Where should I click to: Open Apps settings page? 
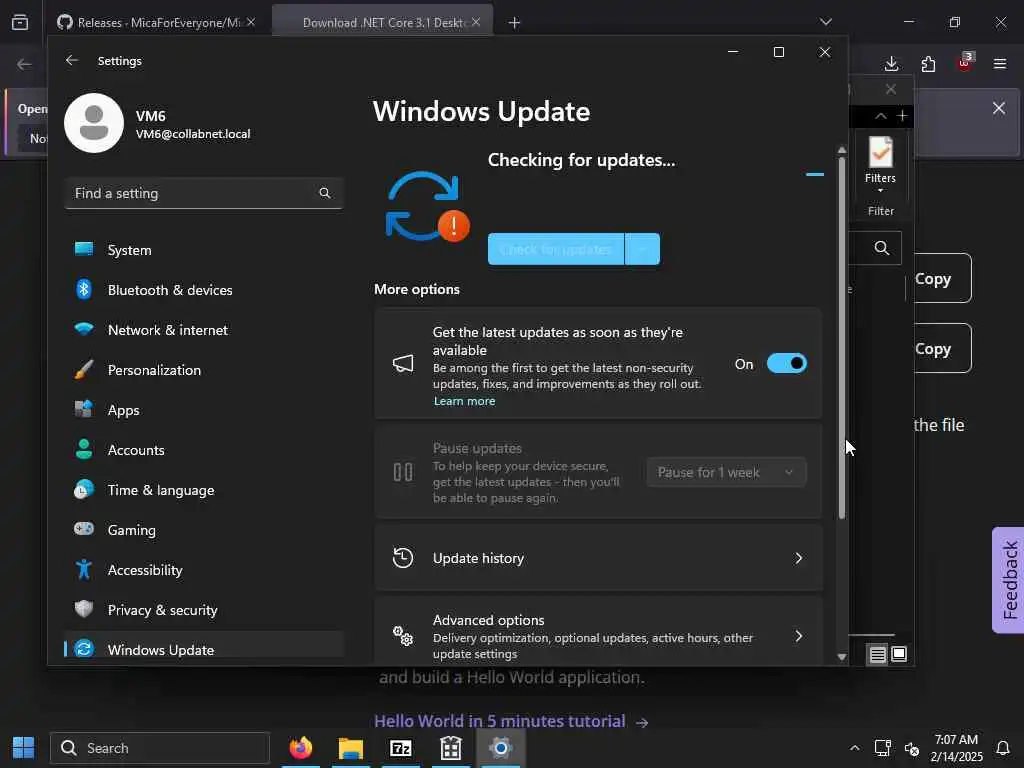click(x=204, y=410)
